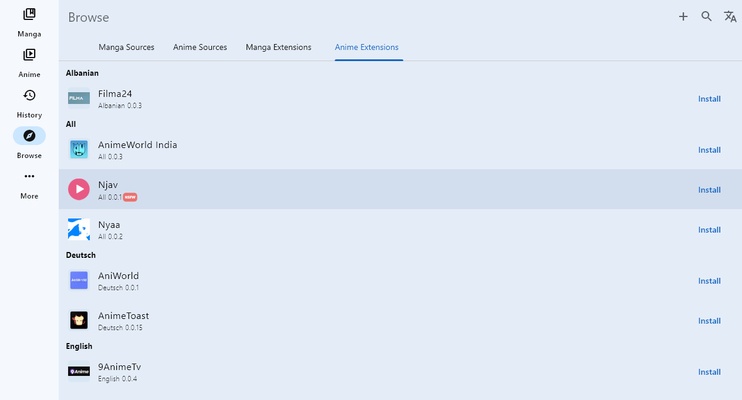Open the History clock icon
Viewport: 742px width, 400px height.
pyautogui.click(x=29, y=95)
